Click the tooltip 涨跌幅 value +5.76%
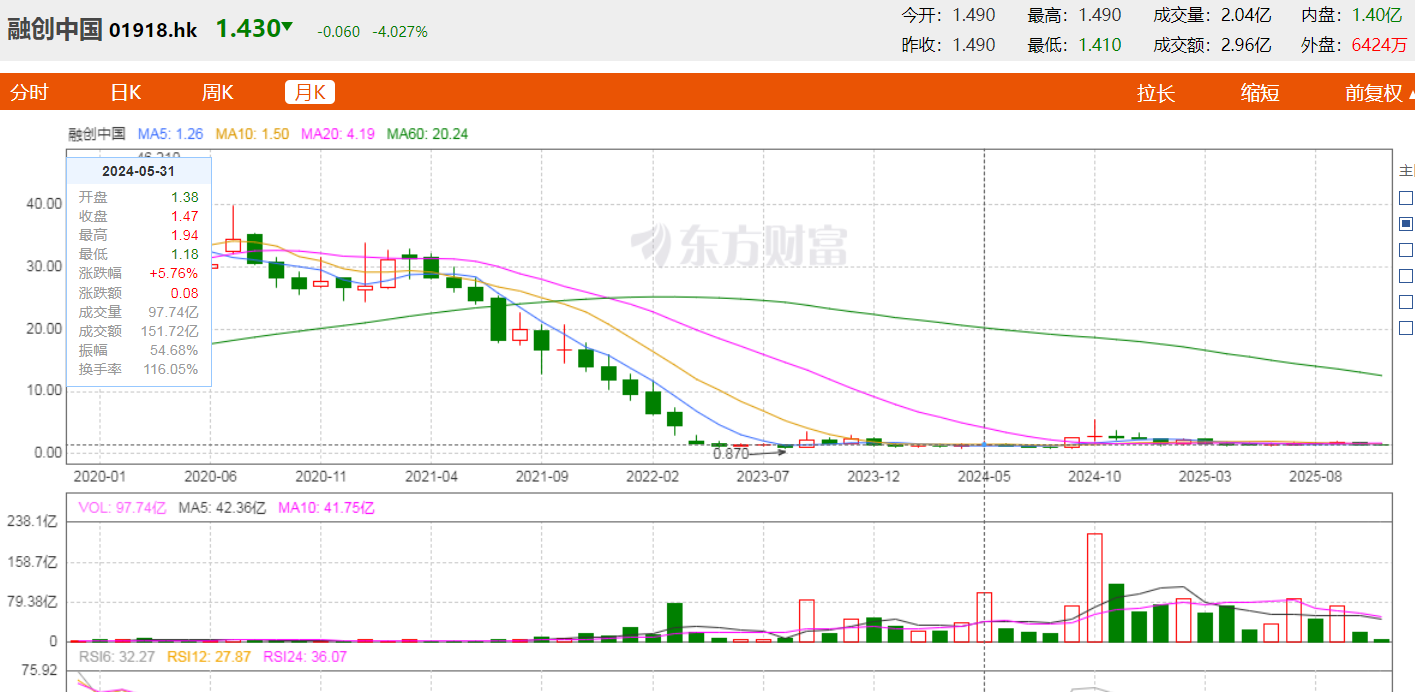1415x692 pixels. coord(174,274)
